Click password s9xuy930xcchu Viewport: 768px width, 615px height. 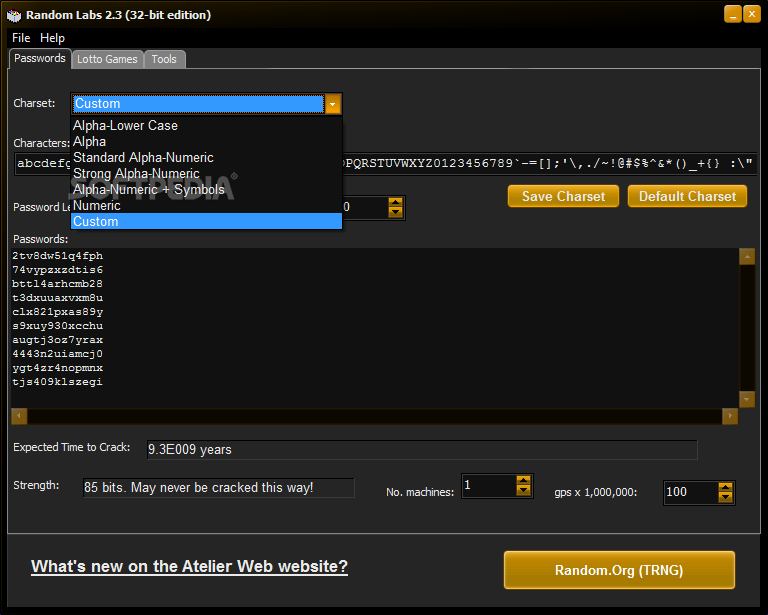[x=57, y=326]
